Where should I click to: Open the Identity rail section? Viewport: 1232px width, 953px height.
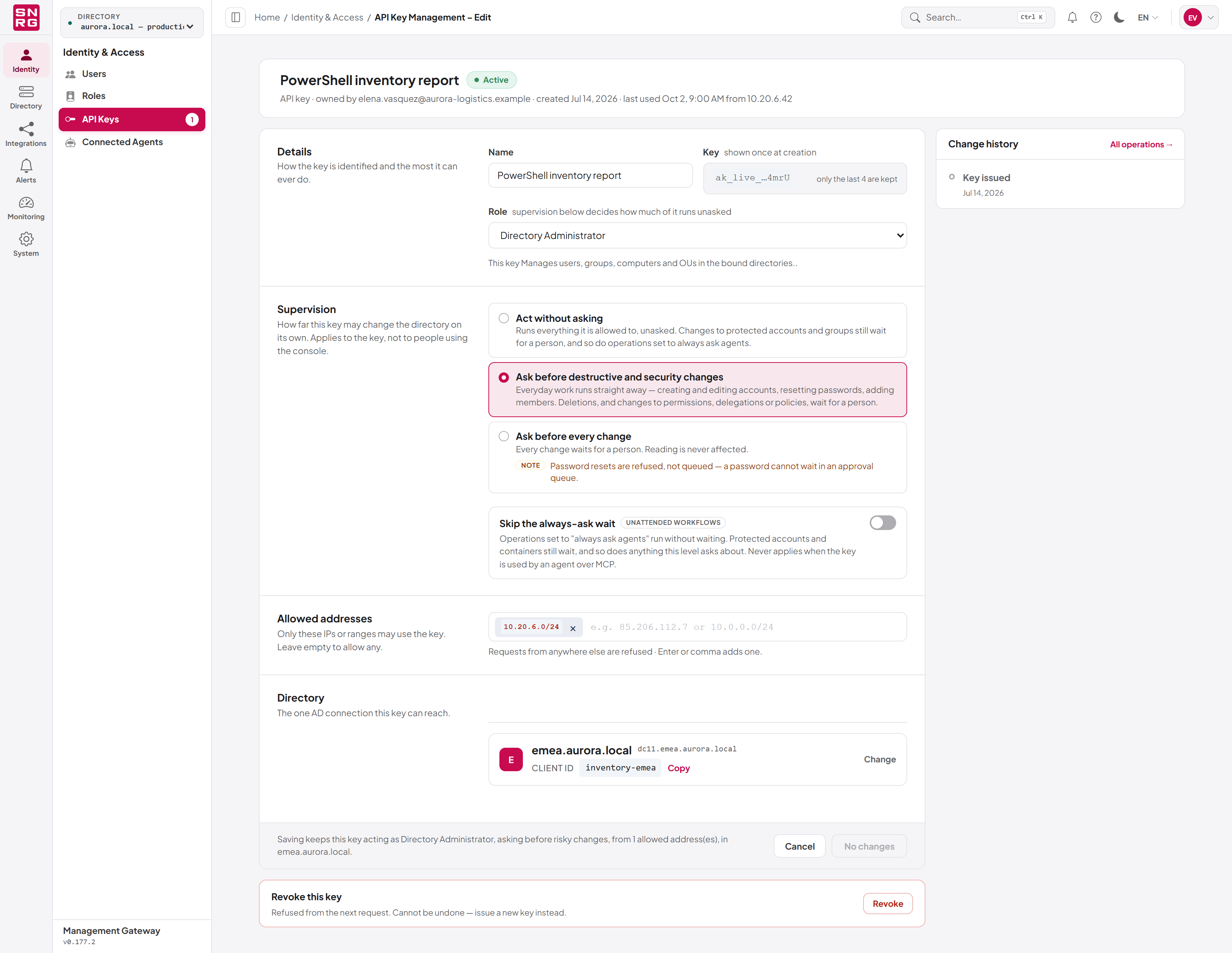[26, 60]
